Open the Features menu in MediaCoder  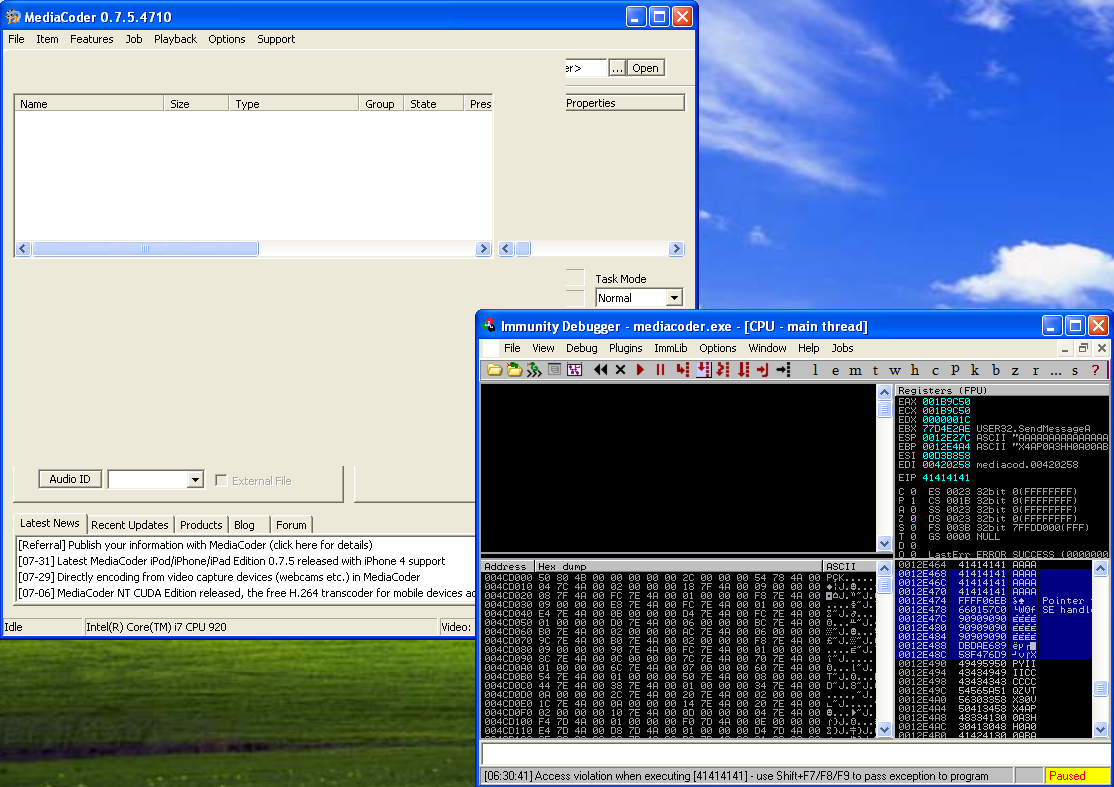[x=92, y=39]
